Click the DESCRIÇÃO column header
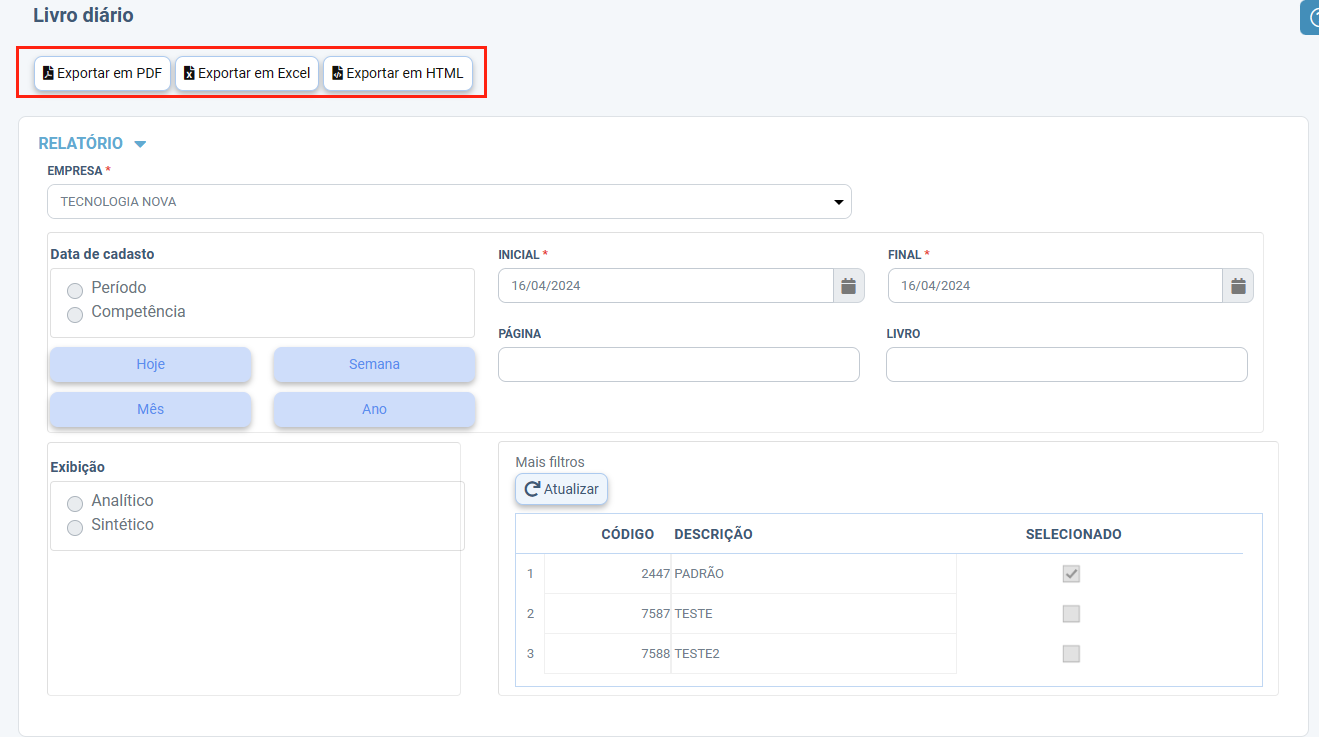This screenshot has height=737, width=1319. 713,534
